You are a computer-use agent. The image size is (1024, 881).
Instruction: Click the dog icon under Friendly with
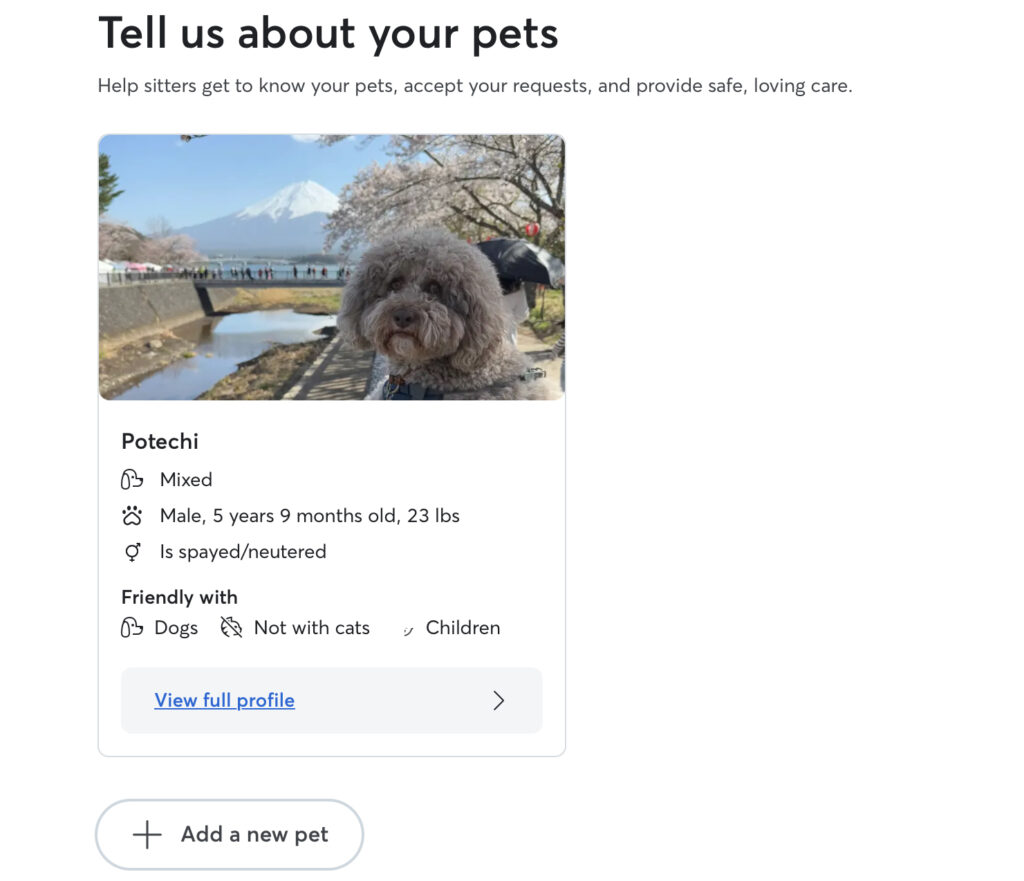(x=132, y=628)
